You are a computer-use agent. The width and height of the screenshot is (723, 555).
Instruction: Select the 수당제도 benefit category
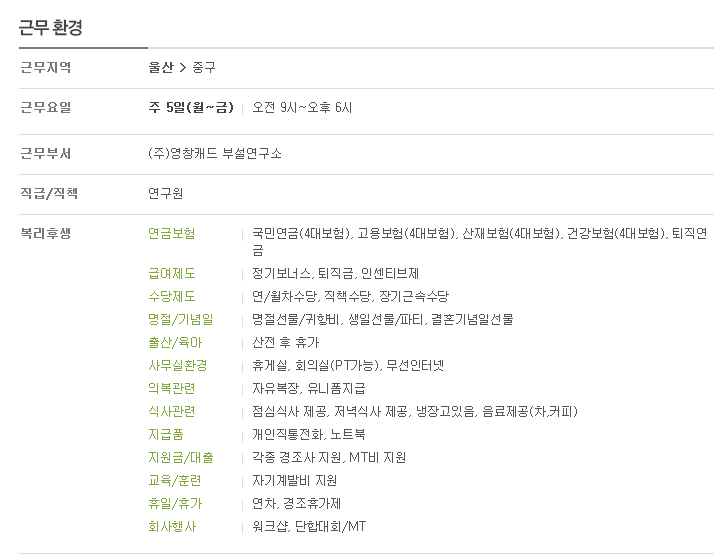pyautogui.click(x=172, y=296)
